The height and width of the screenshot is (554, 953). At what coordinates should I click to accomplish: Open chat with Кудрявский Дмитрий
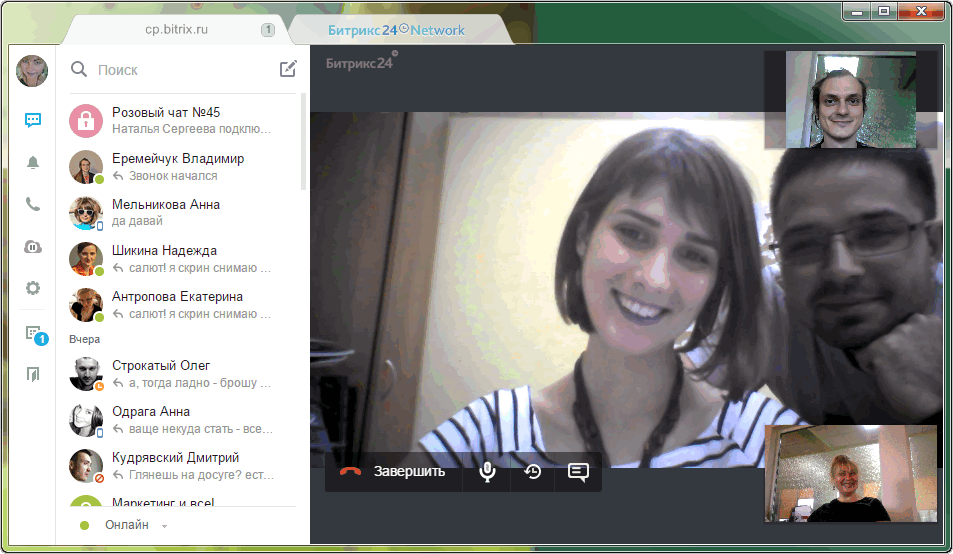click(x=182, y=466)
